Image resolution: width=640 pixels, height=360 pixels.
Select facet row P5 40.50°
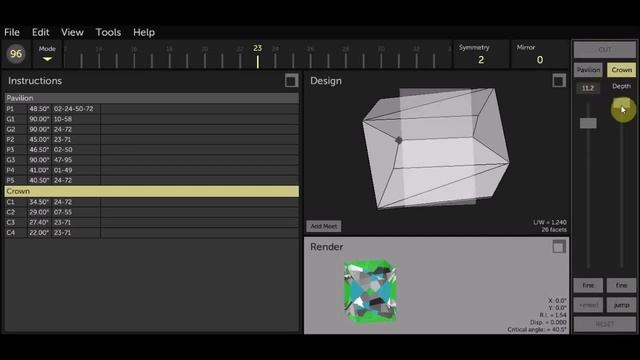coord(151,180)
